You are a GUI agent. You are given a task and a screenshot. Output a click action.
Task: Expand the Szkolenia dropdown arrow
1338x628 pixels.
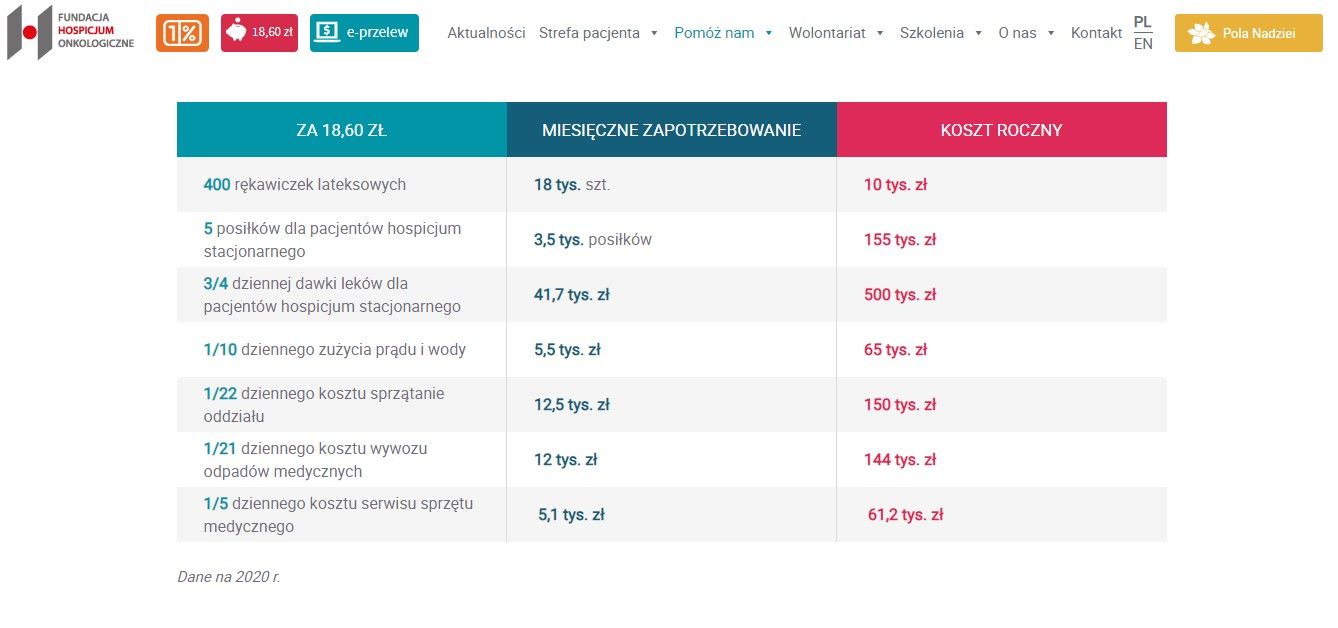point(978,33)
